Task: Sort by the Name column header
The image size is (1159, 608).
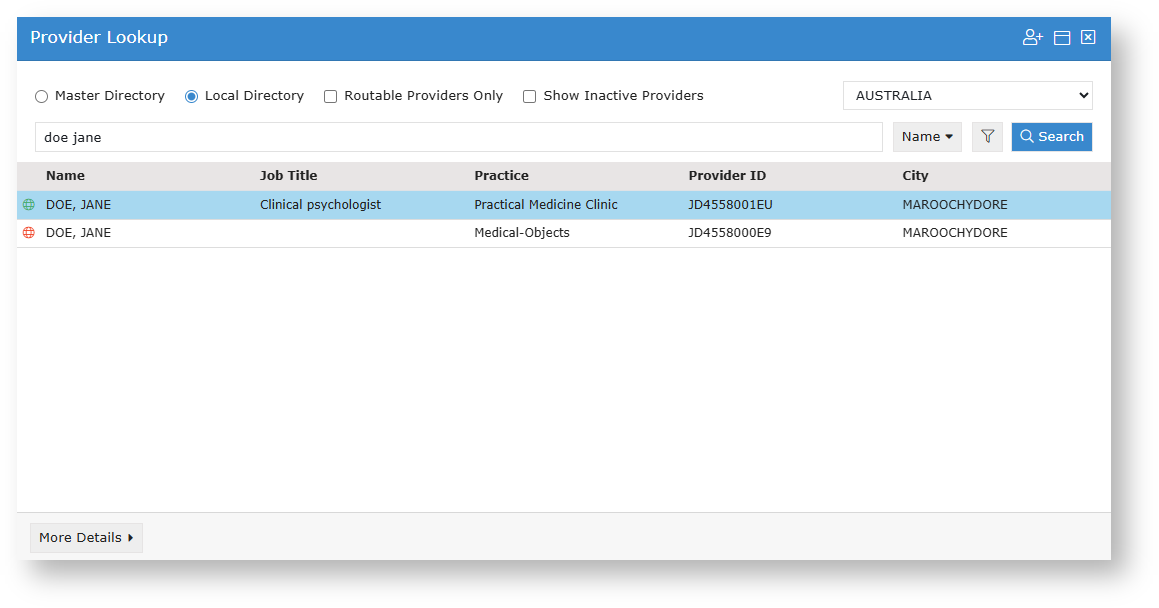Action: (66, 176)
